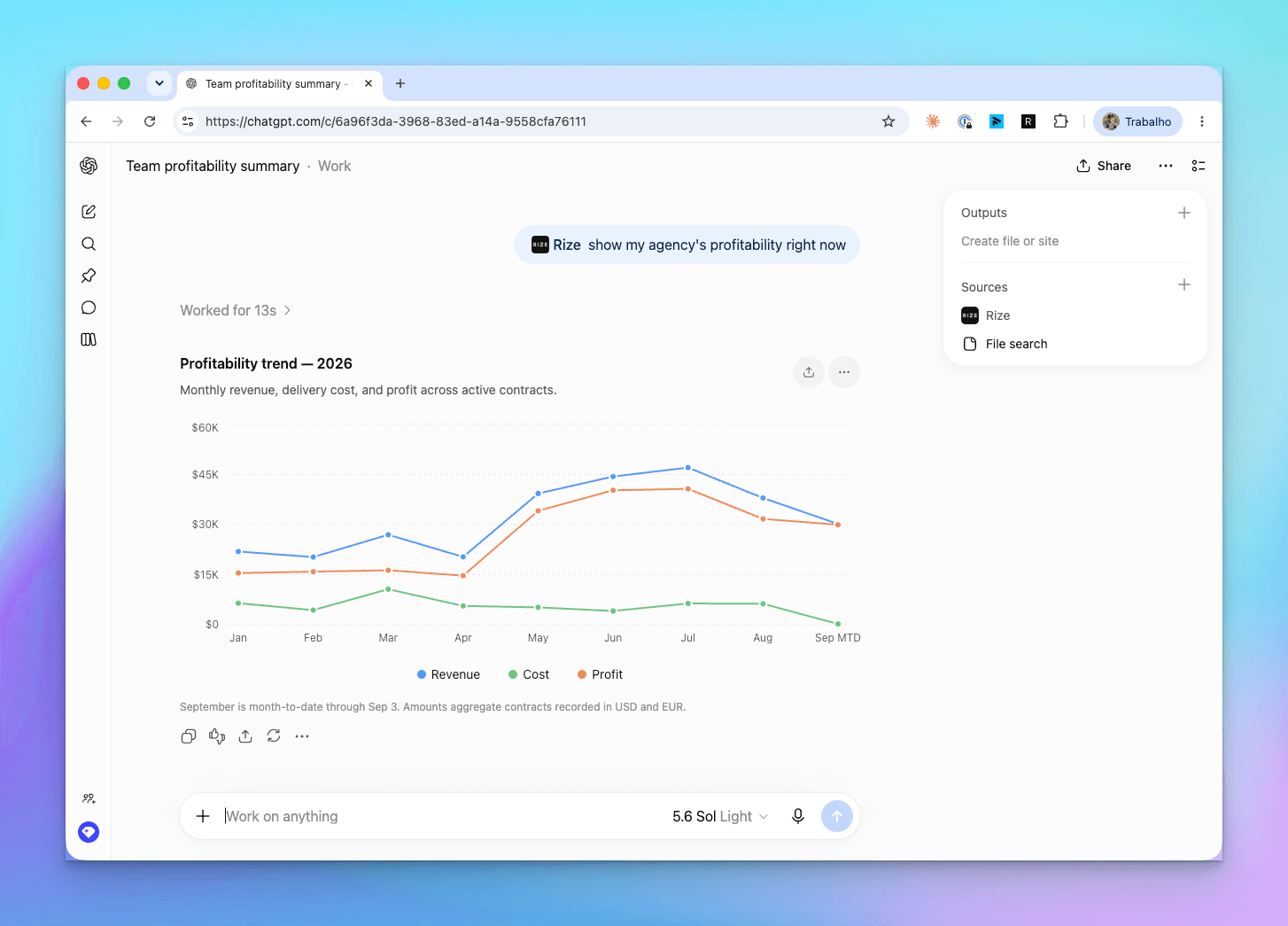The image size is (1288, 926).
Task: Open conversation options ellipsis next to Share
Action: click(x=1166, y=166)
